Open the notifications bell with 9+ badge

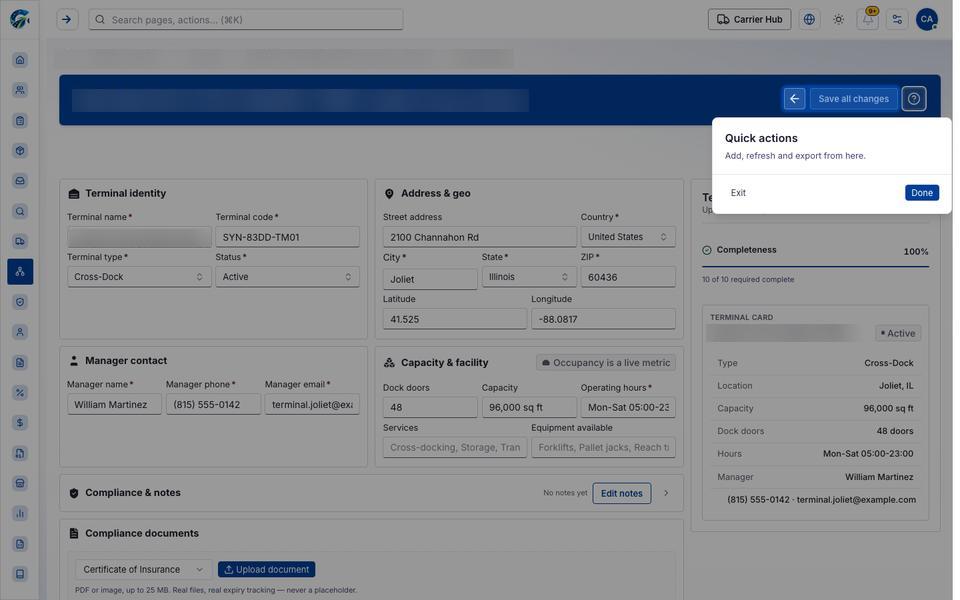click(x=868, y=20)
